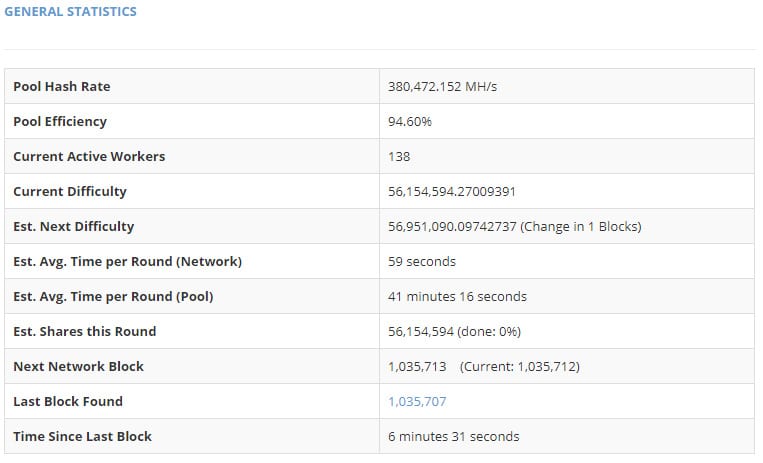Click the 41 minutes 16 seconds value

(457, 296)
